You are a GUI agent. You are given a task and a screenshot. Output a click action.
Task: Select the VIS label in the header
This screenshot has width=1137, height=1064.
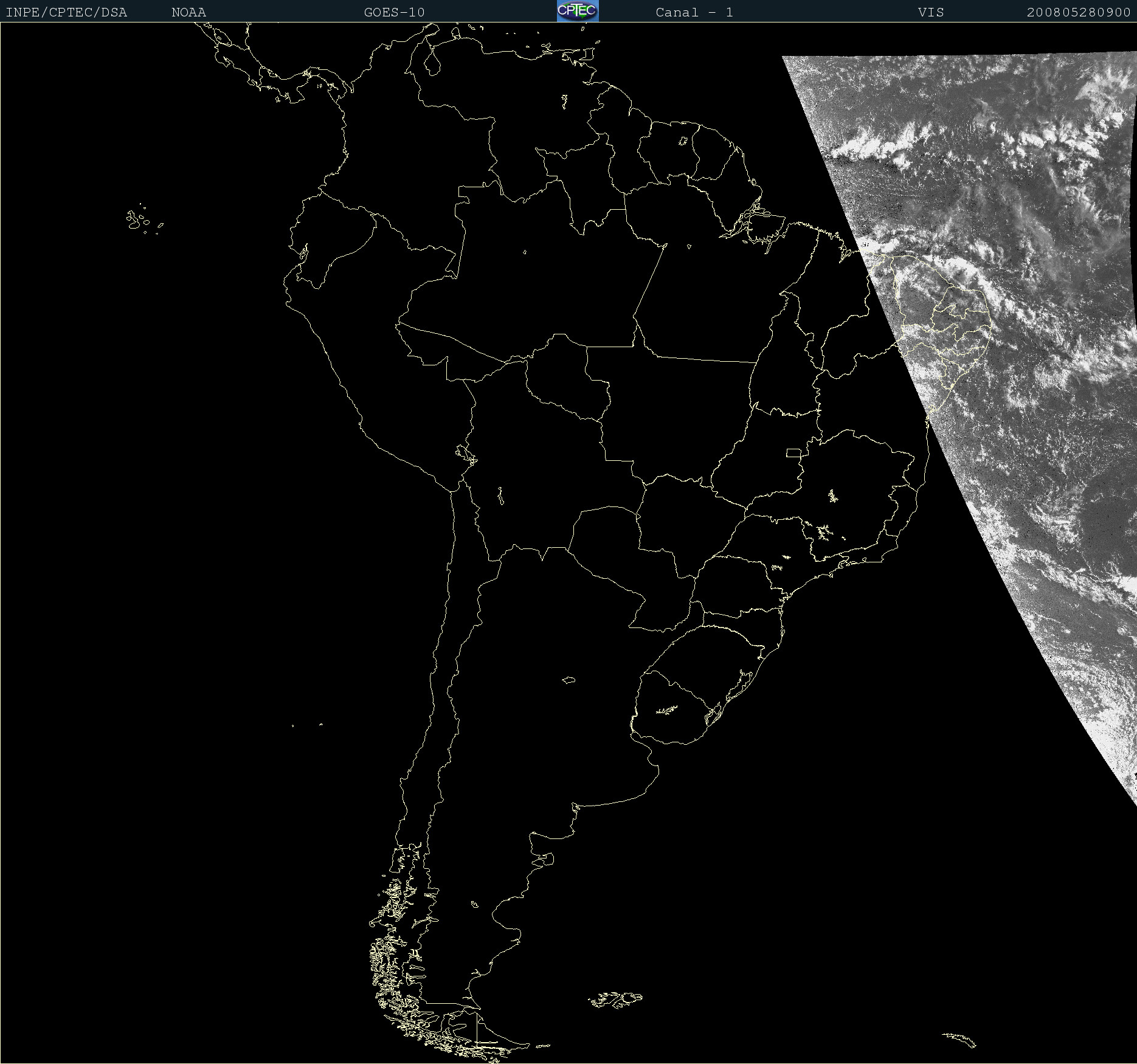pyautogui.click(x=931, y=12)
